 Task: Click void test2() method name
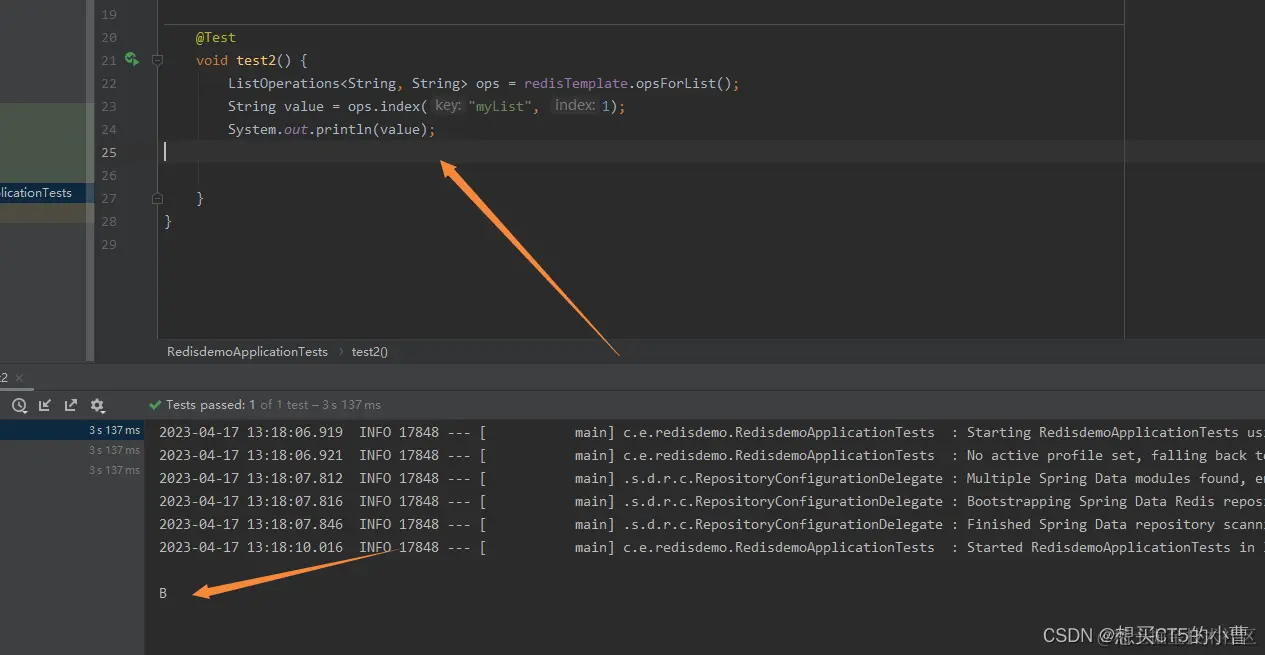pyautogui.click(x=256, y=61)
